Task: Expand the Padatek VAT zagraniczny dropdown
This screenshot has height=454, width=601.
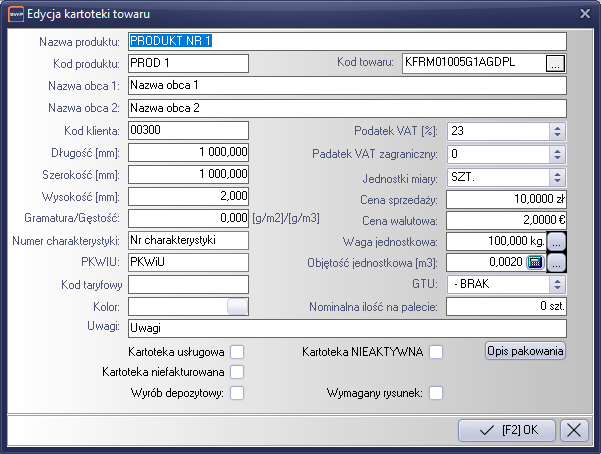Action: pyautogui.click(x=557, y=153)
